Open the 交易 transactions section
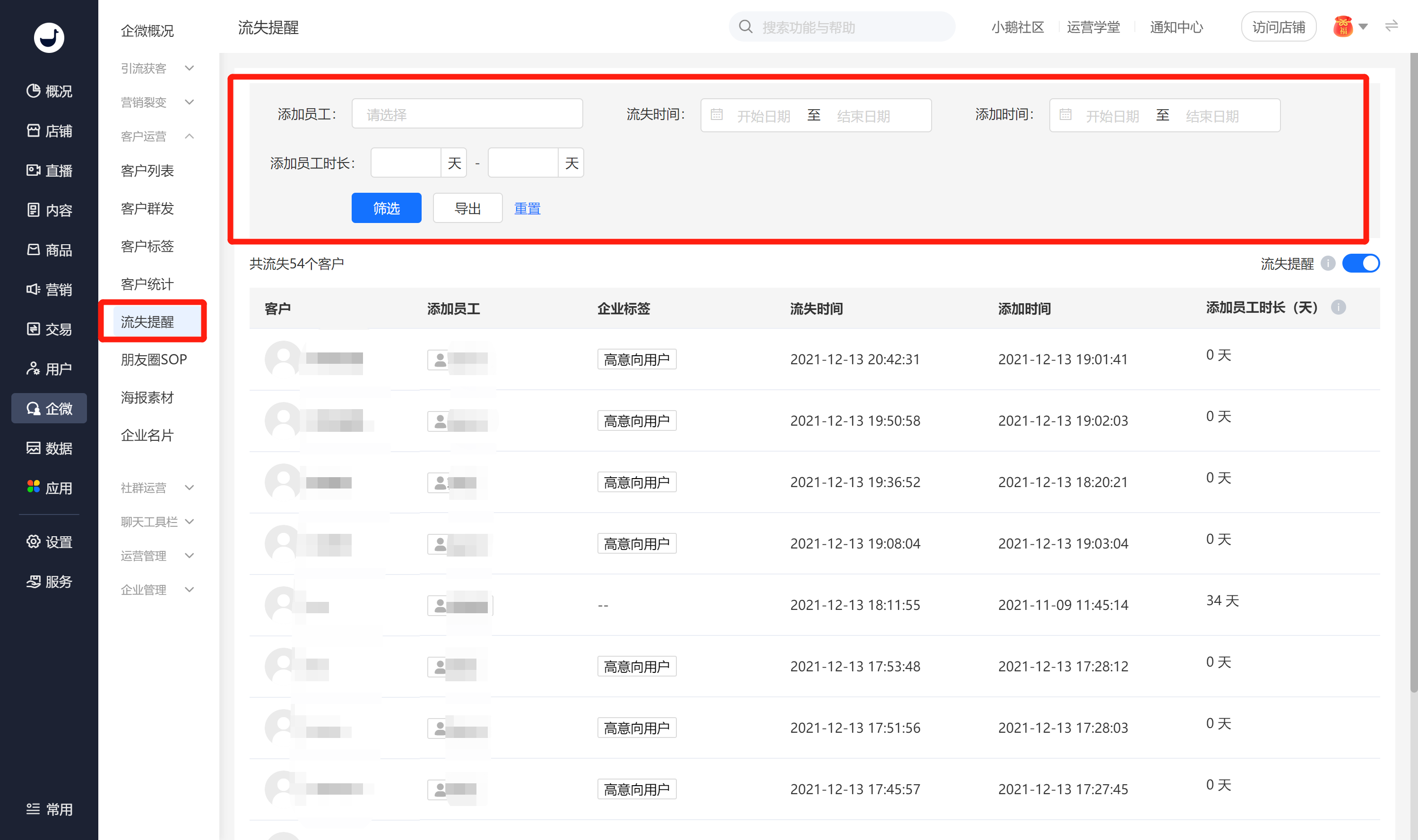Viewport: 1418px width, 840px height. [49, 329]
